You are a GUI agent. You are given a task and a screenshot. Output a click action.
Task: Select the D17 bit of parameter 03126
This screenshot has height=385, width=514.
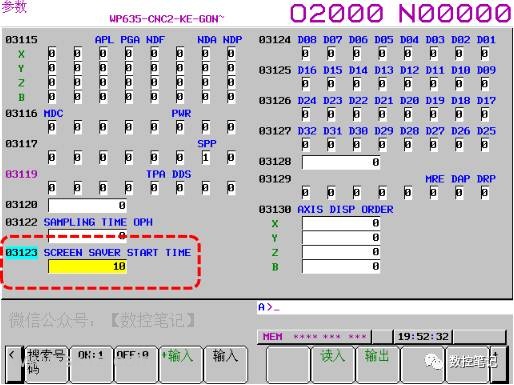pos(485,114)
